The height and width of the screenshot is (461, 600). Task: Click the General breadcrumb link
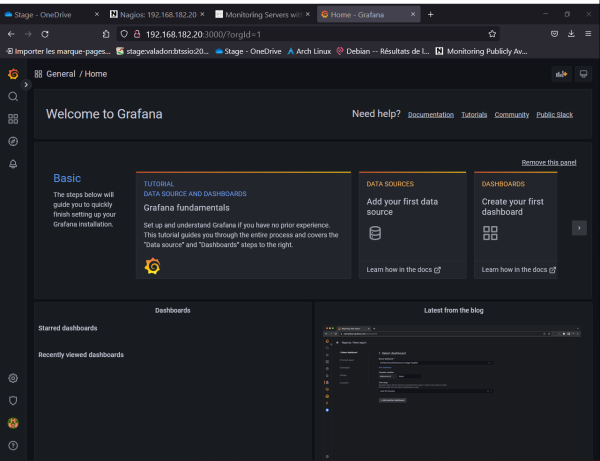coord(61,74)
